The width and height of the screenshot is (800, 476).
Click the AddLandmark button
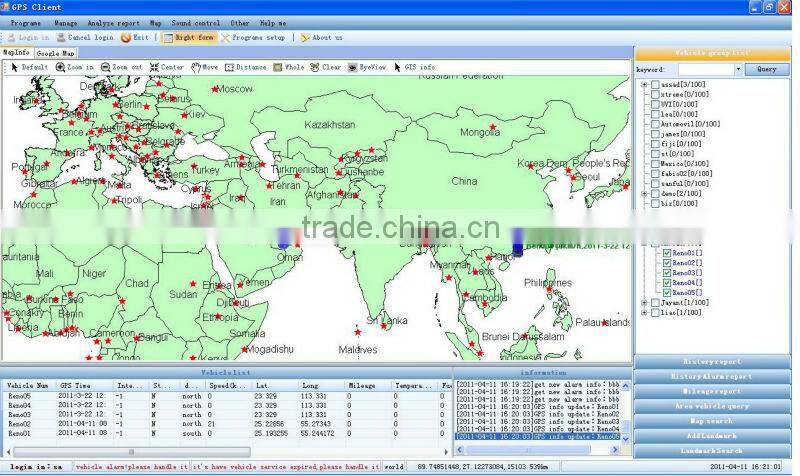[712, 436]
